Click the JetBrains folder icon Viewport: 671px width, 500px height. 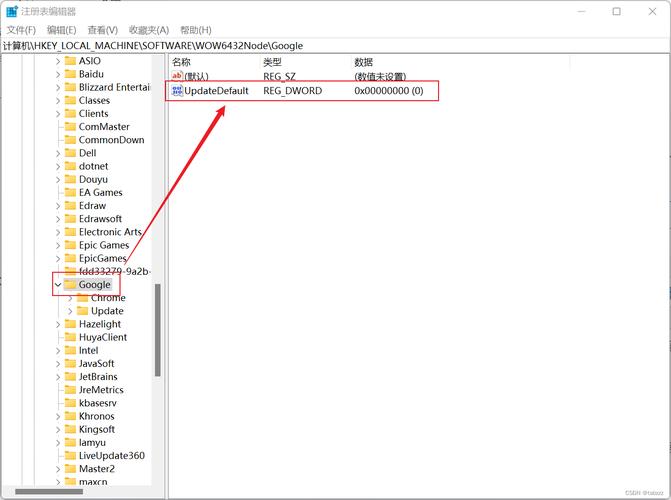pyautogui.click(x=71, y=377)
